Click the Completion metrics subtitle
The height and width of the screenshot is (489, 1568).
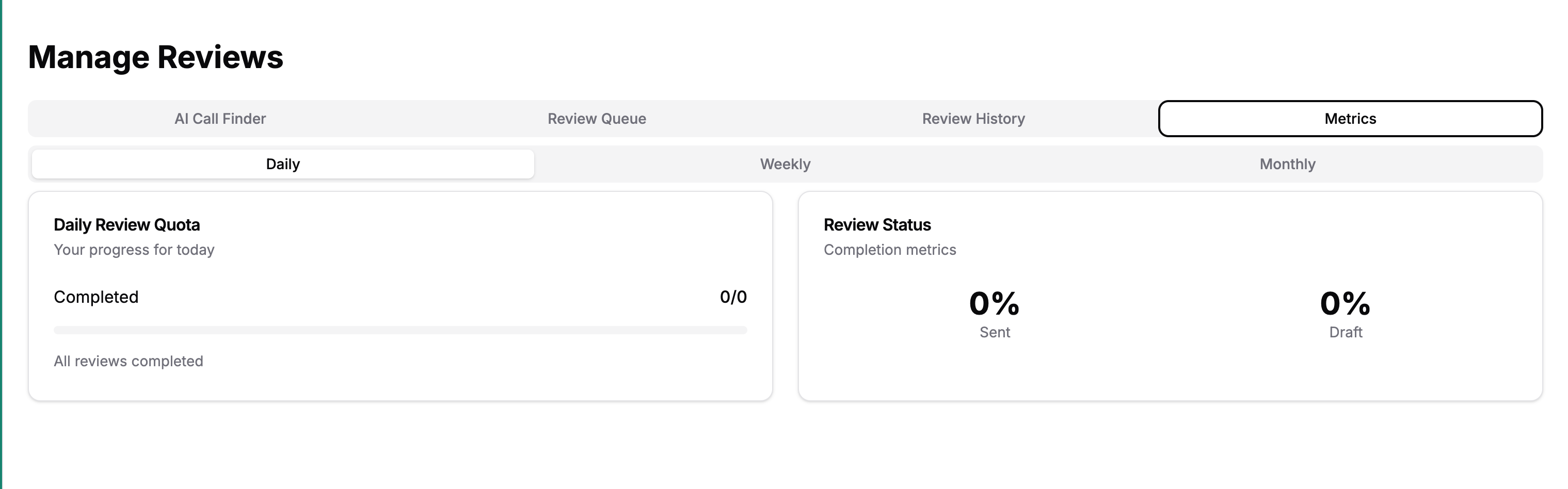889,250
